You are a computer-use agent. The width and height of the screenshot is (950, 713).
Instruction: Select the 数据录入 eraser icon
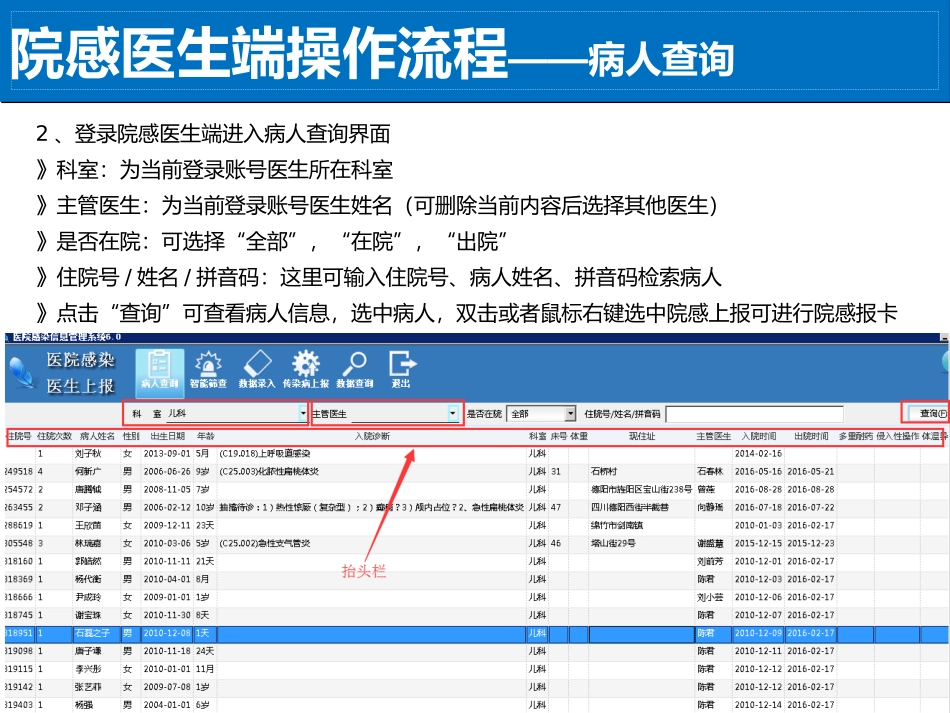click(x=257, y=369)
